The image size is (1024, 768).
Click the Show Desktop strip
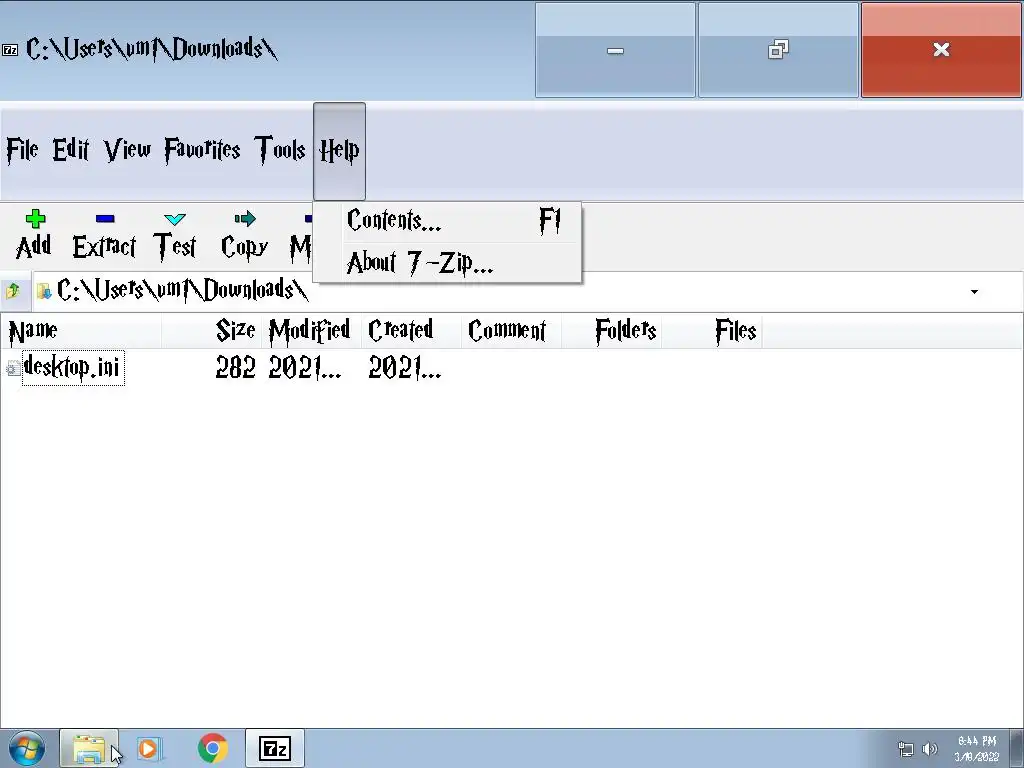pyautogui.click(x=1019, y=748)
